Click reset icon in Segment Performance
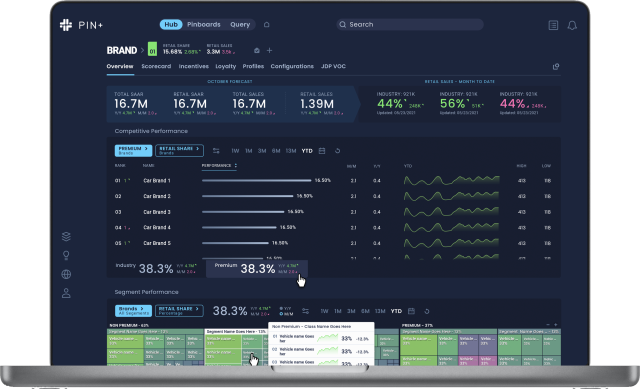 427,311
